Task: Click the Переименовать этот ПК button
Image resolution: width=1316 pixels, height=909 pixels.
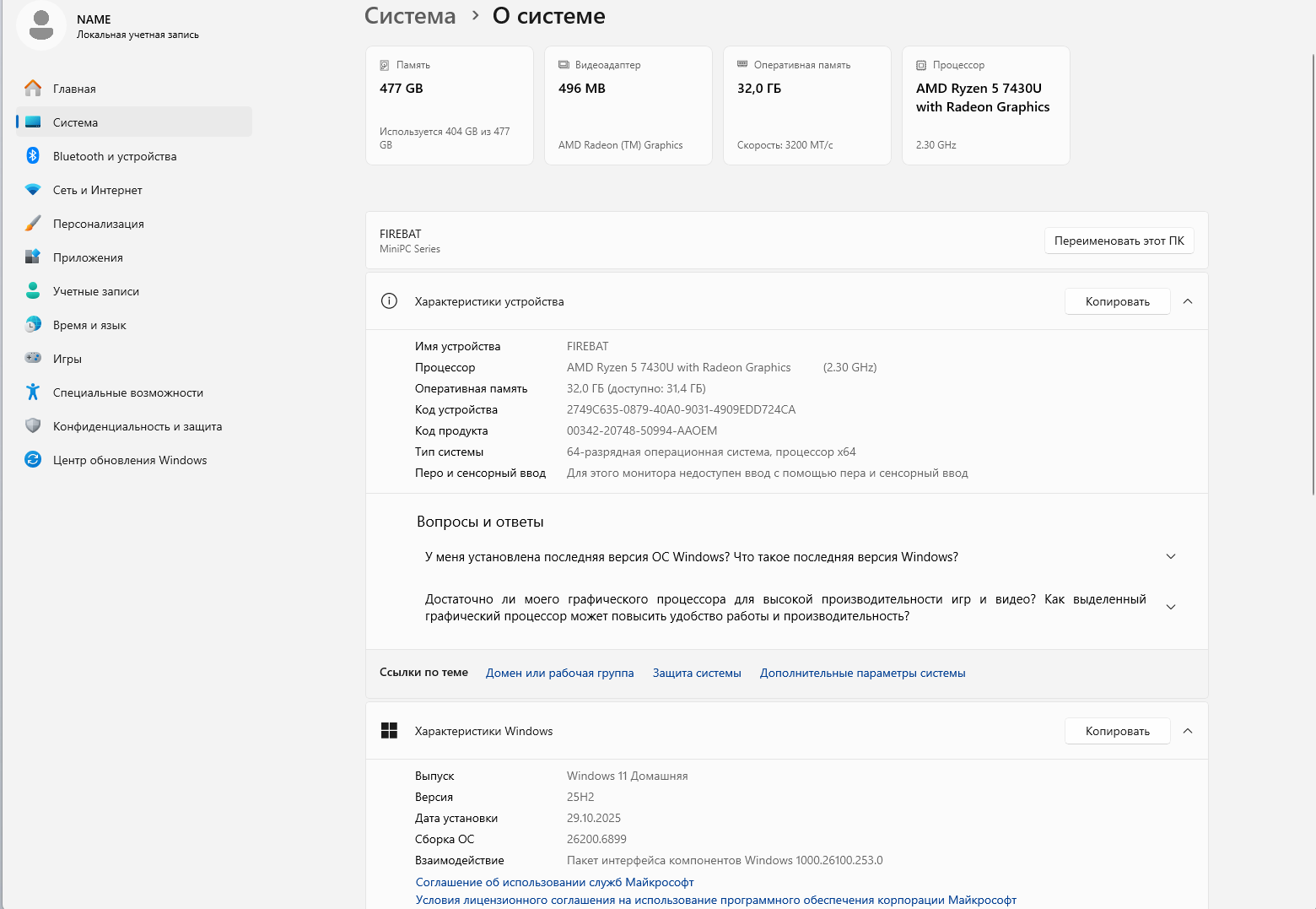Action: [1119, 241]
